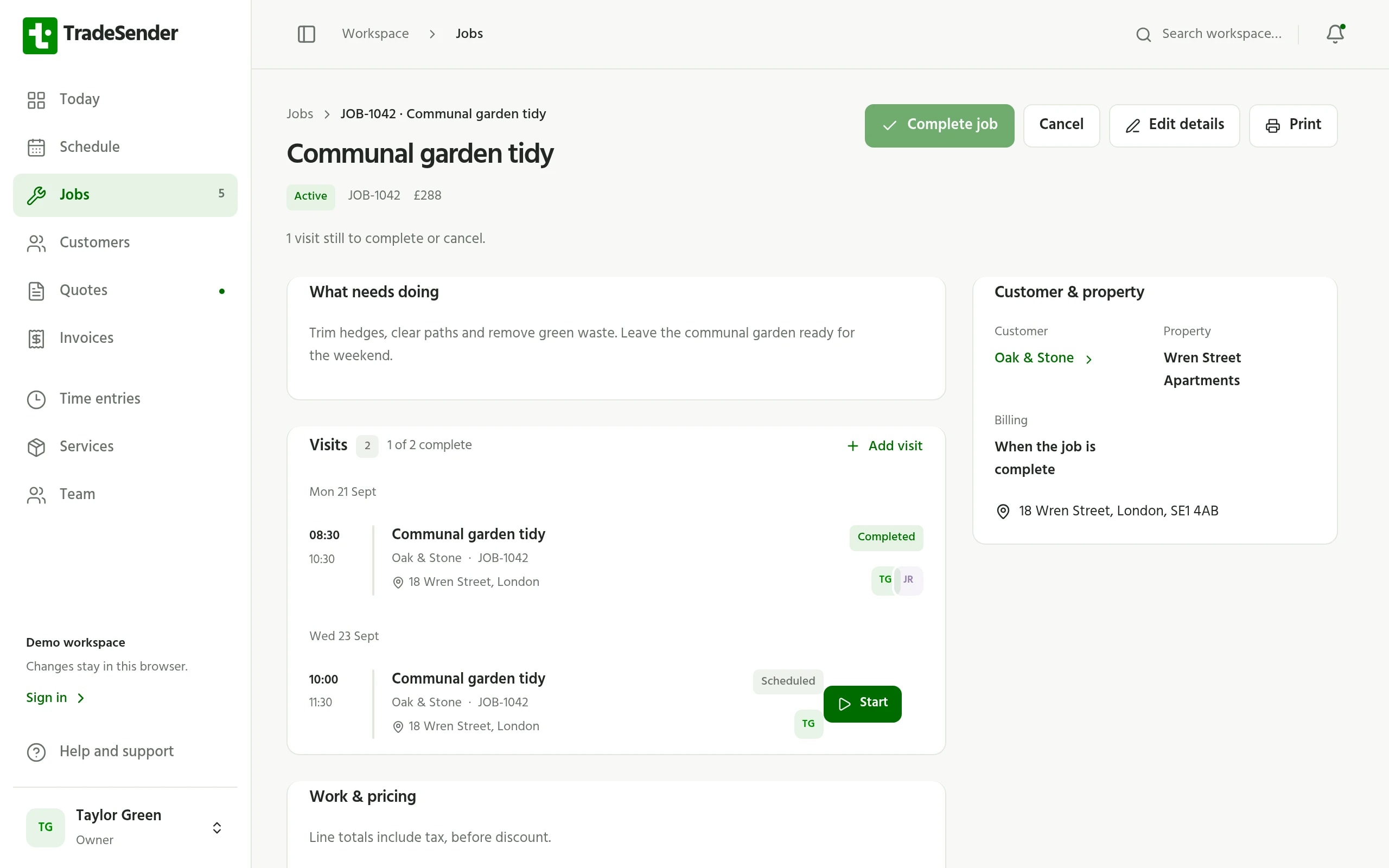Click 'When the job is complete' billing text
The height and width of the screenshot is (868, 1389).
tap(1044, 458)
